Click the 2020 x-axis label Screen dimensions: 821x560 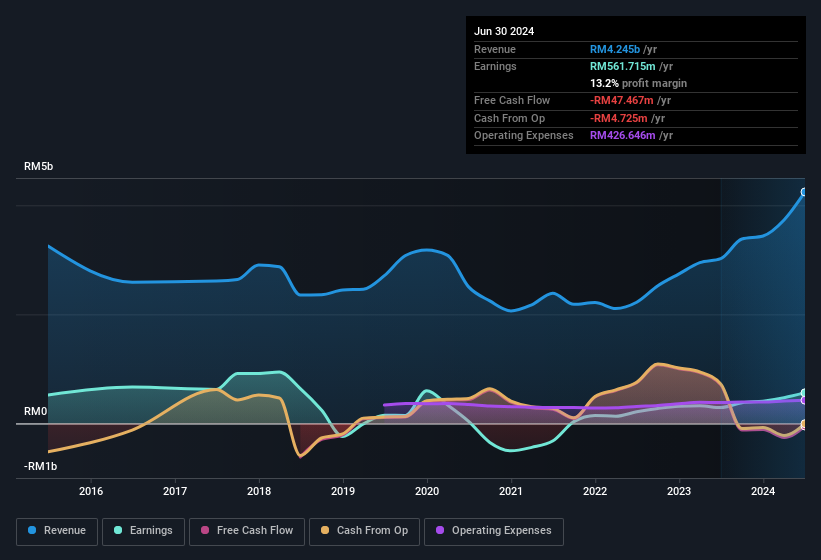(427, 491)
